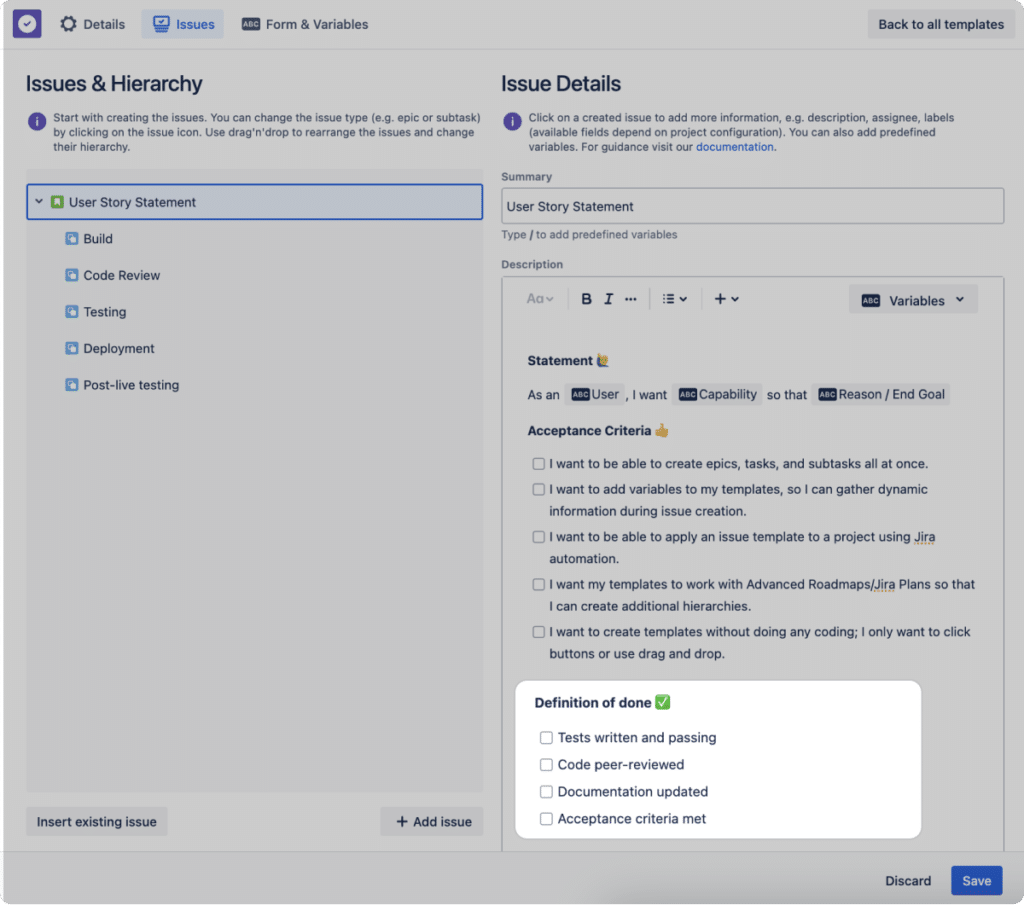
Task: Check 'Code peer-reviewed'
Action: pos(546,765)
